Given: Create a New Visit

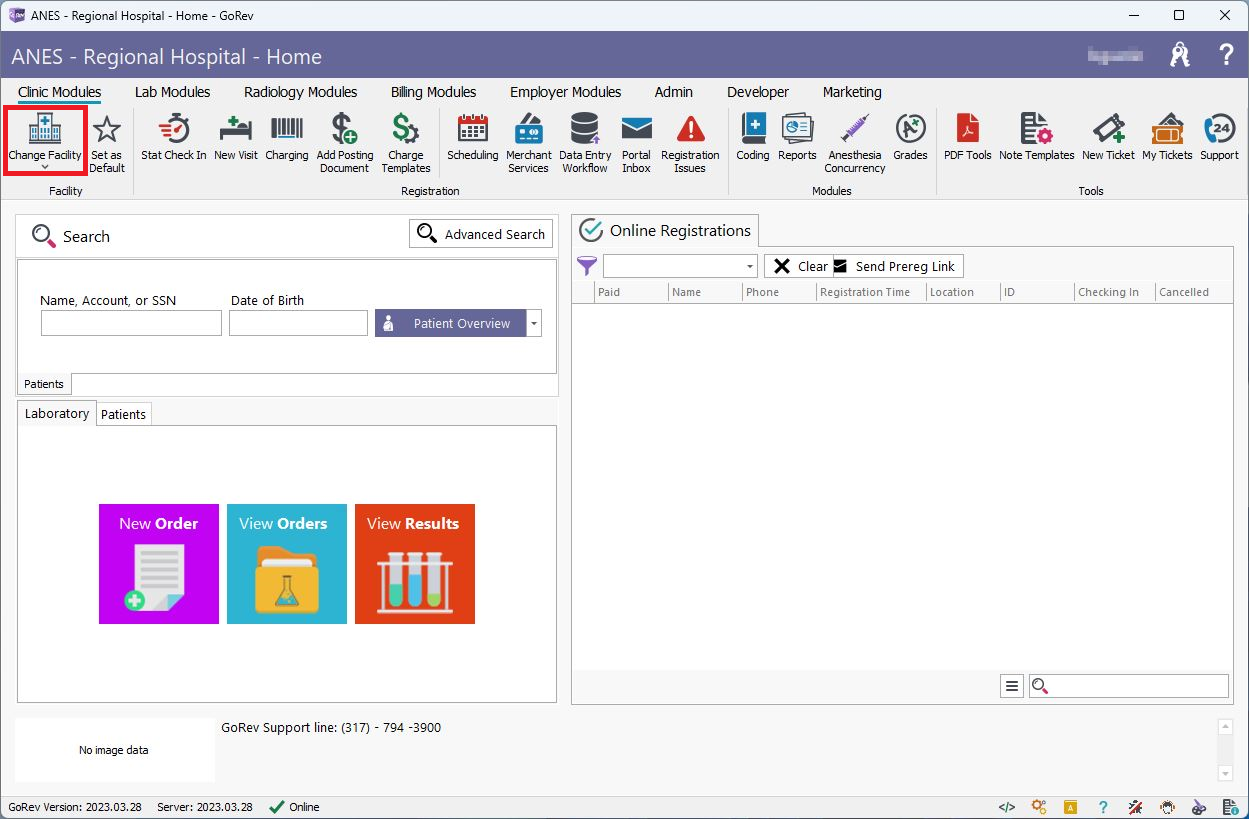Looking at the screenshot, I should (236, 137).
